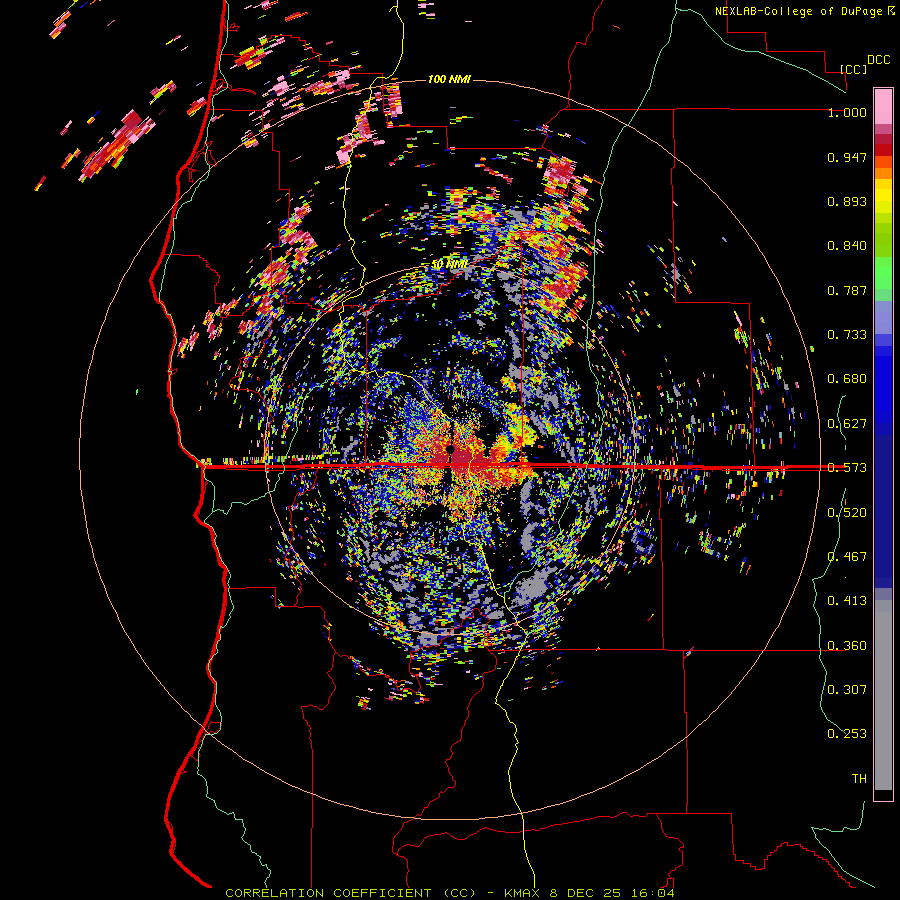Click the 0.413 scale value

tap(847, 601)
